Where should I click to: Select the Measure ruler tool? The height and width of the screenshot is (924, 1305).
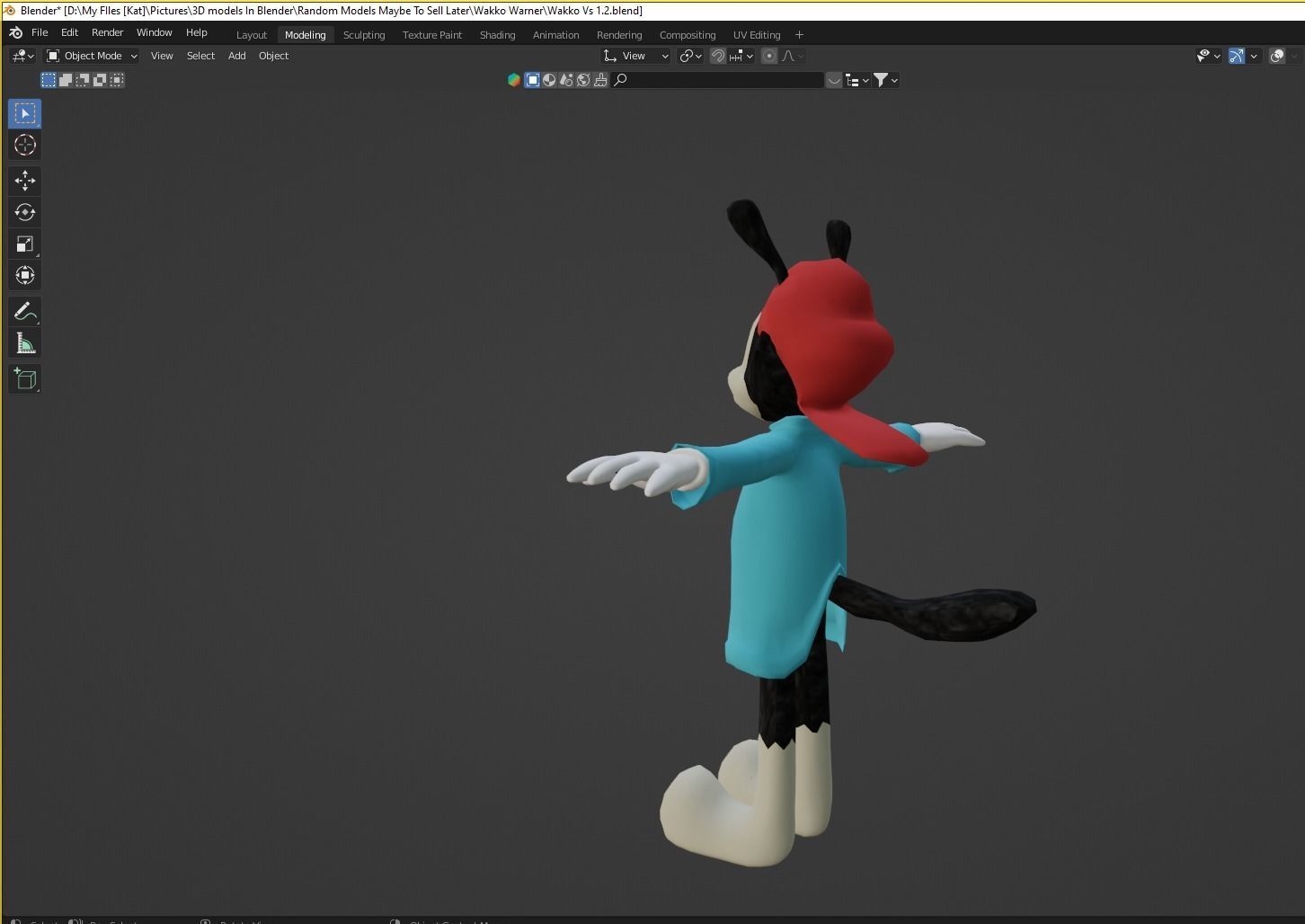click(25, 342)
